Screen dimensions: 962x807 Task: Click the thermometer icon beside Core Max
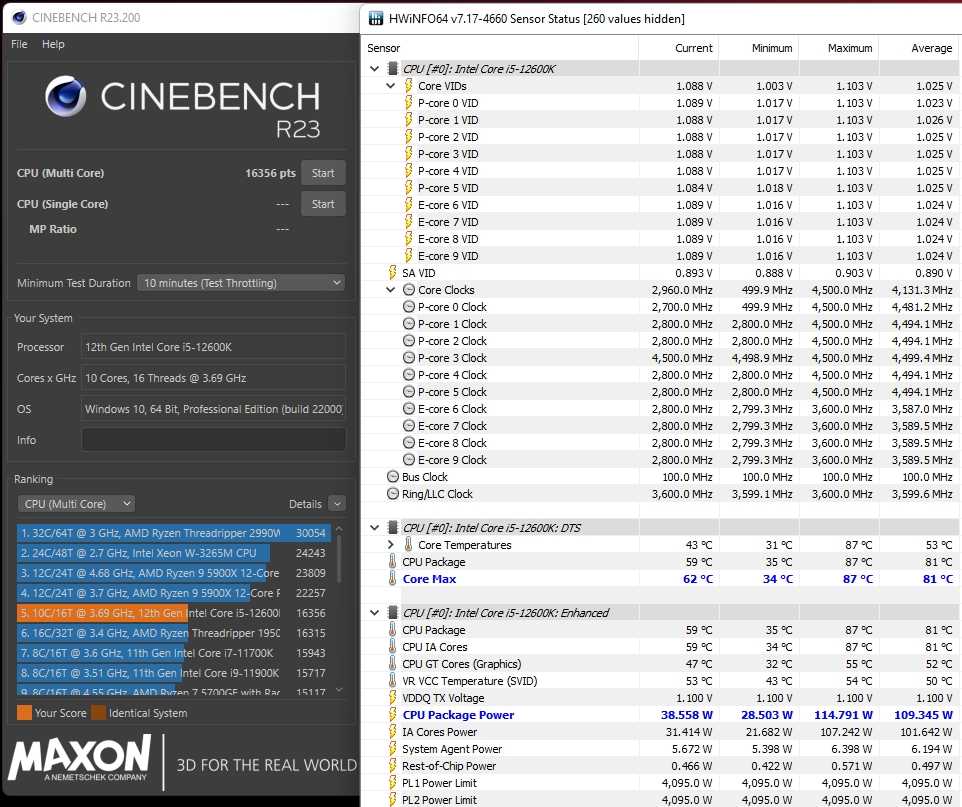pos(392,579)
